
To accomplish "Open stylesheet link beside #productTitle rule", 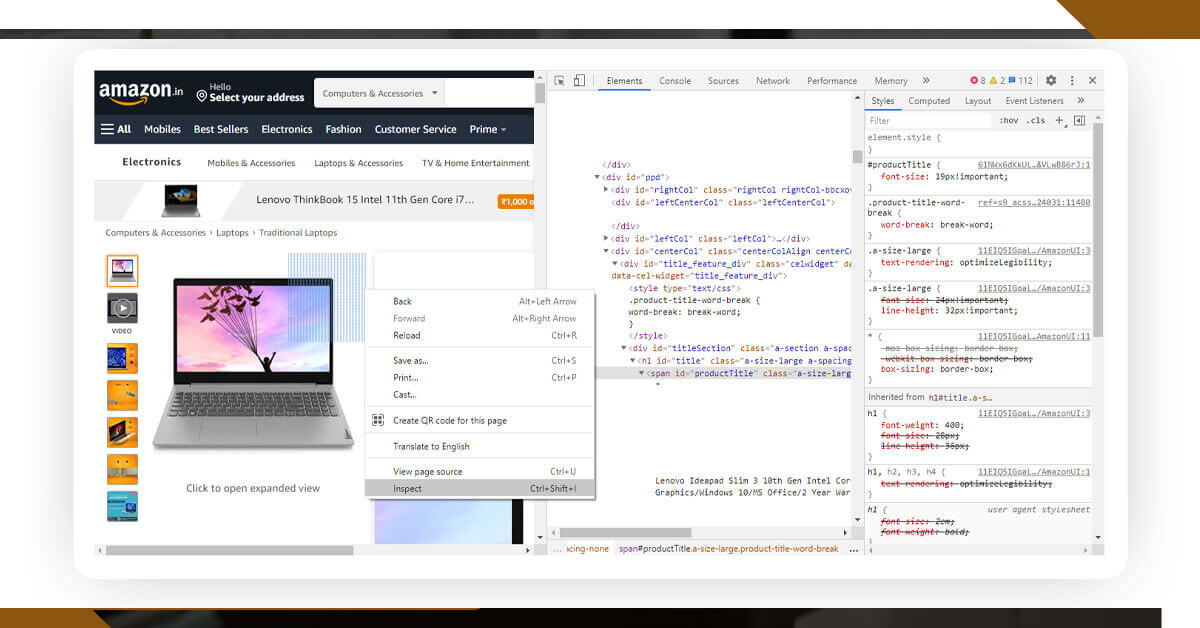I will pyautogui.click(x=1034, y=164).
